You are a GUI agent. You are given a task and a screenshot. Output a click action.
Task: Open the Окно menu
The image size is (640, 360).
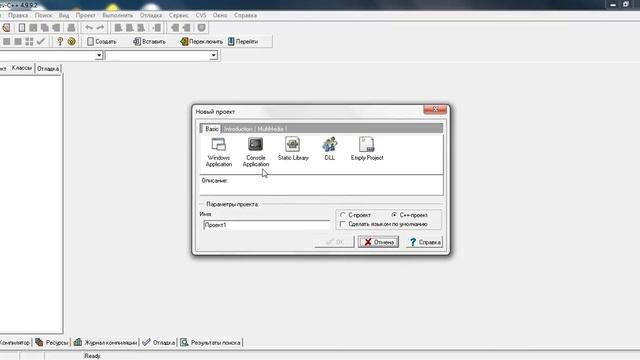pyautogui.click(x=220, y=15)
